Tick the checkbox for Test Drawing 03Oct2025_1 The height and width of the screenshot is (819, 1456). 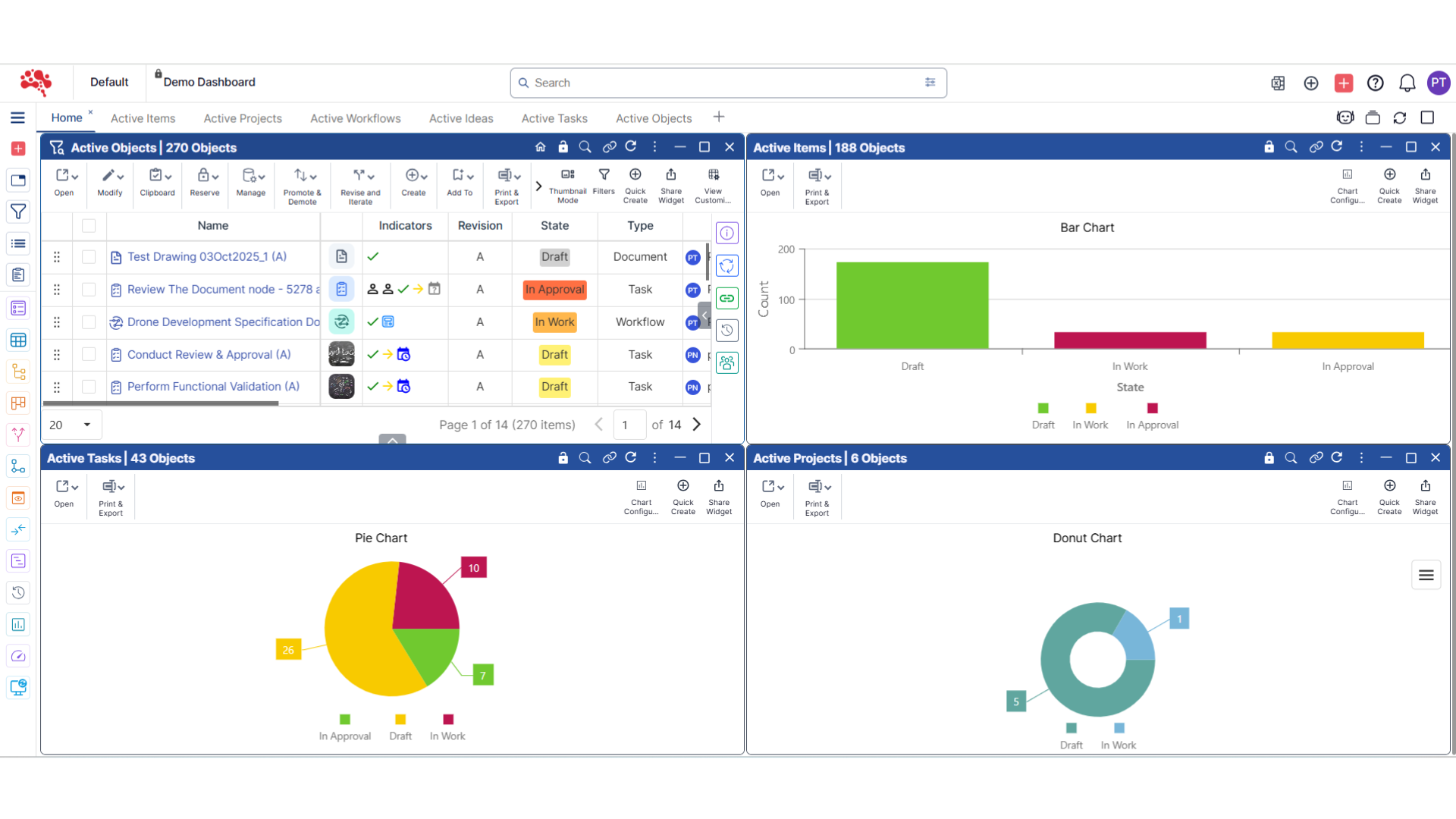tap(89, 257)
